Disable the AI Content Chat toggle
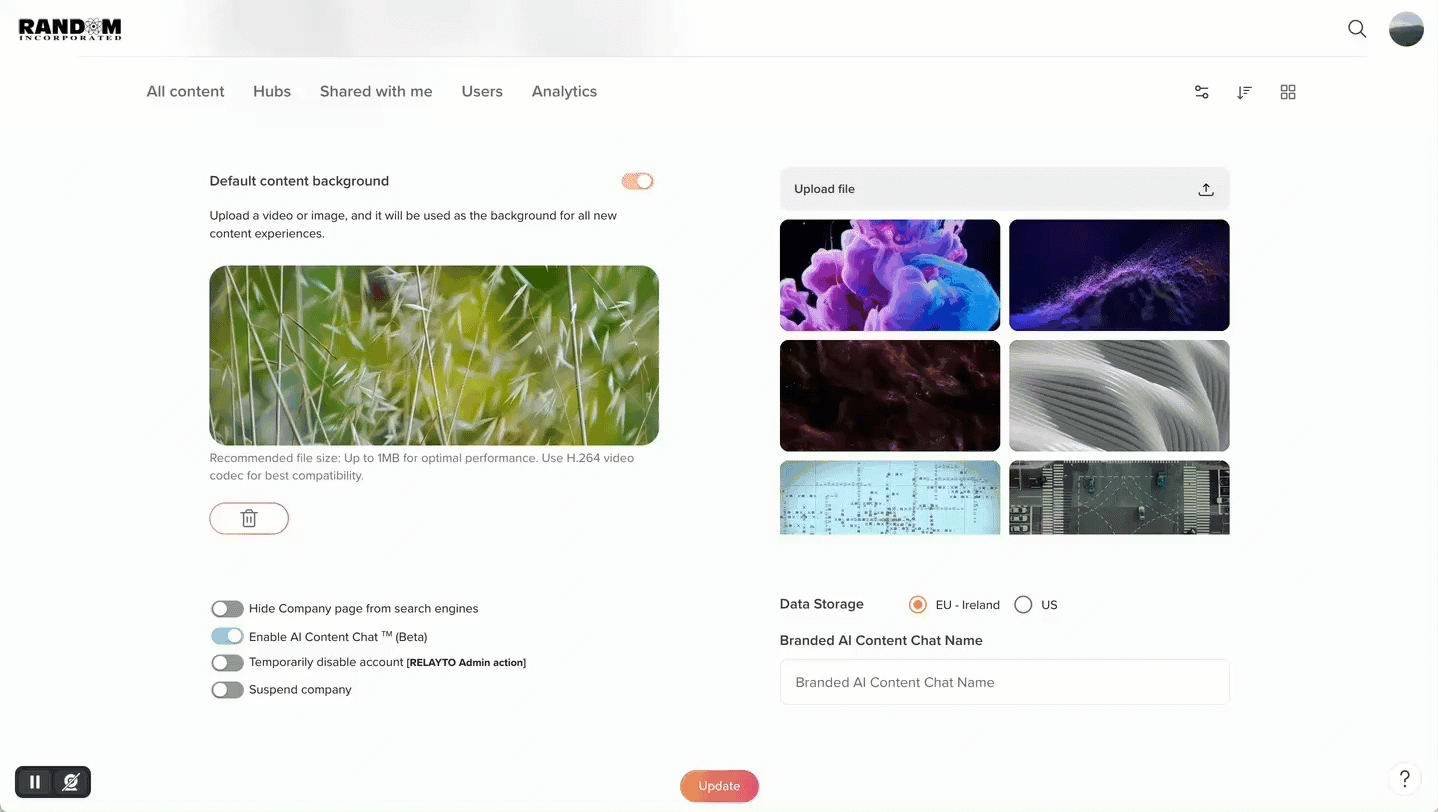 [x=227, y=636]
